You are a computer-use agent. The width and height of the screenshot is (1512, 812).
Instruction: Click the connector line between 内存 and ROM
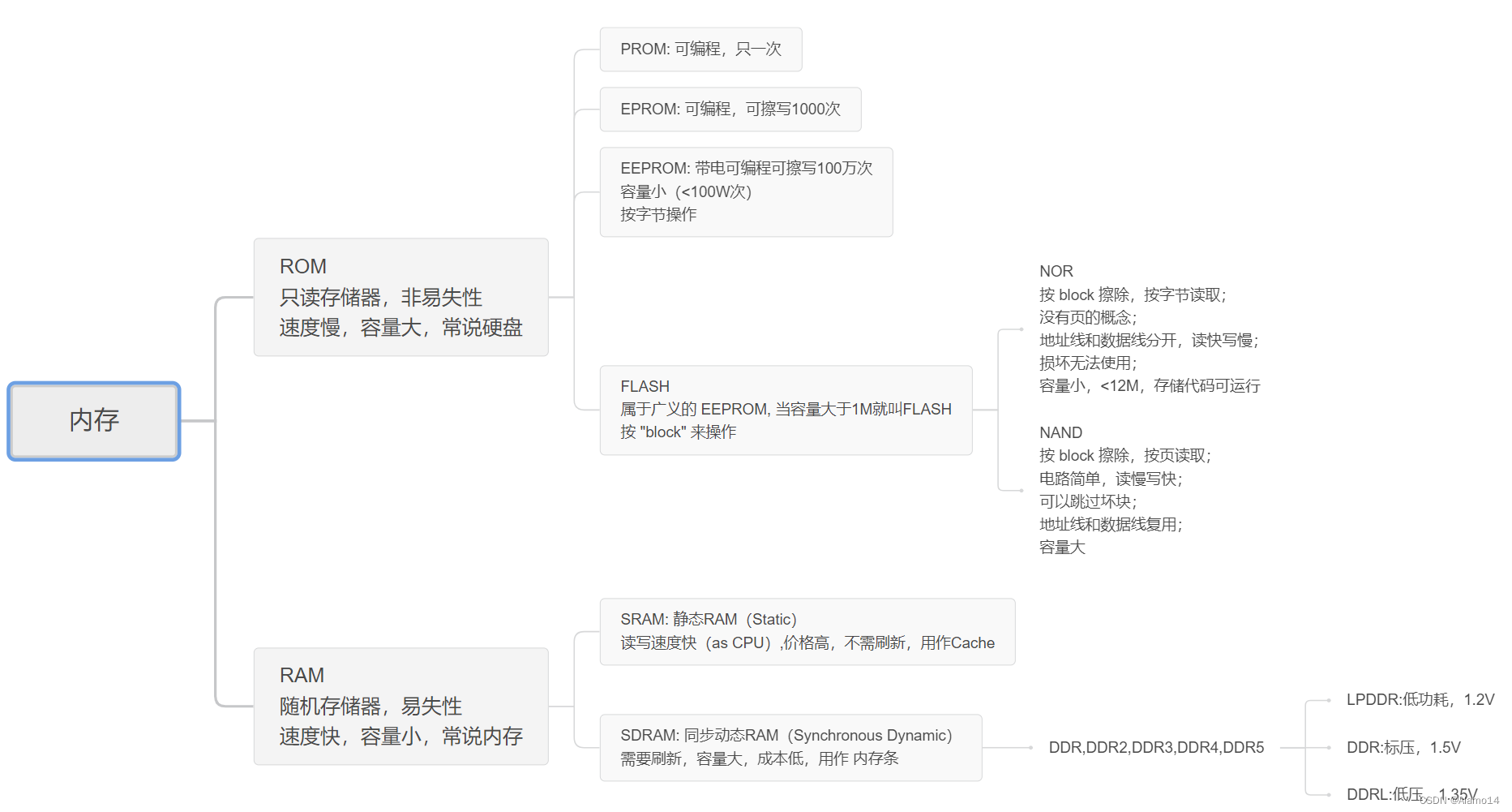pos(216,357)
